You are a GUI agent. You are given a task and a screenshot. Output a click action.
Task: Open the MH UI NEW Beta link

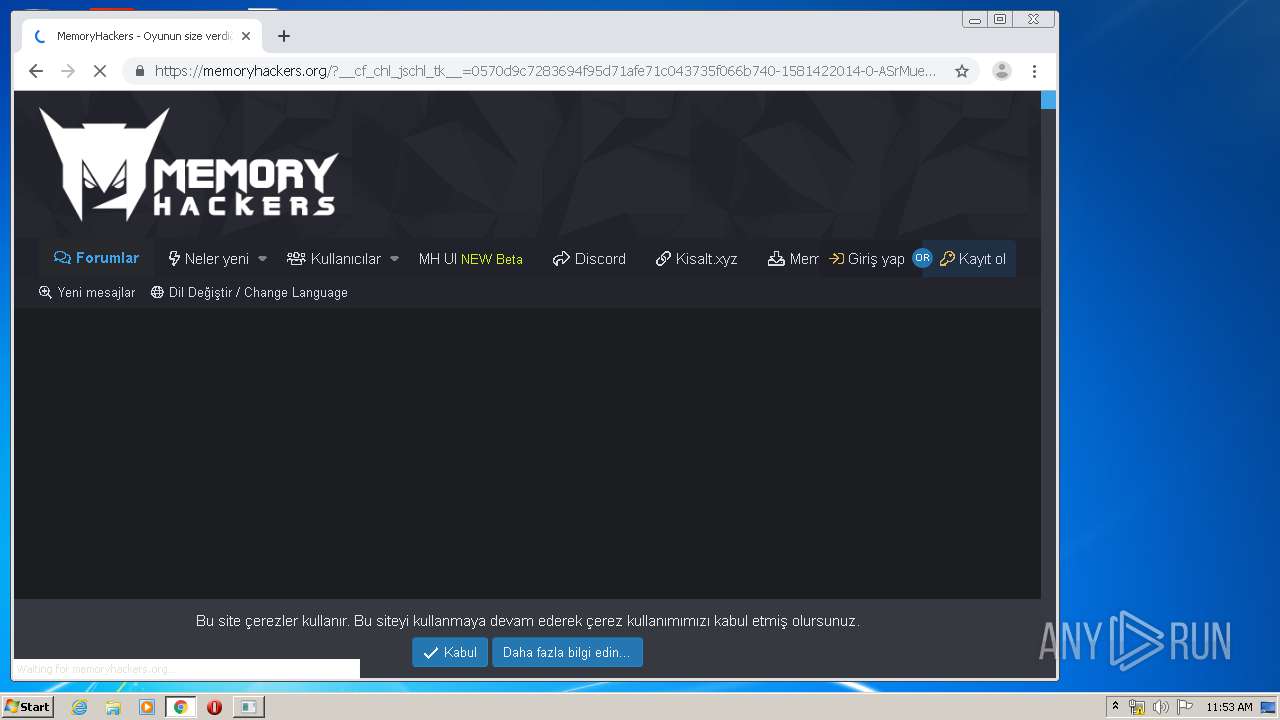[x=470, y=258]
